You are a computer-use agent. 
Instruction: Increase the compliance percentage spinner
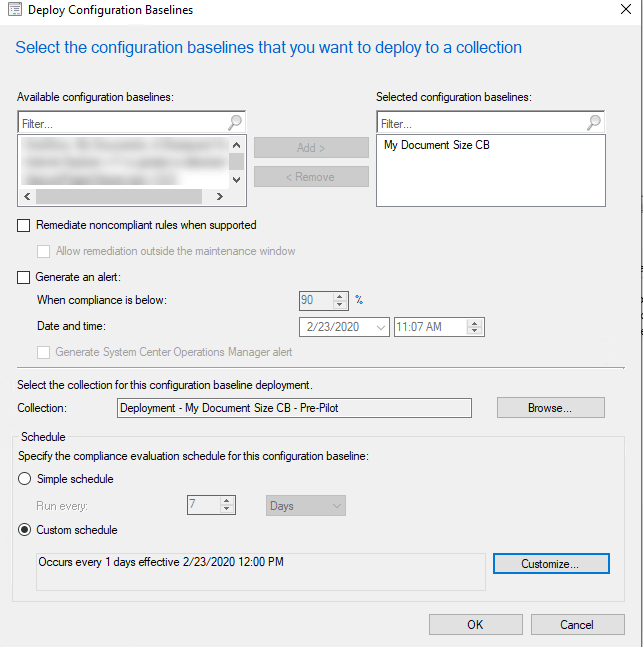tap(340, 295)
